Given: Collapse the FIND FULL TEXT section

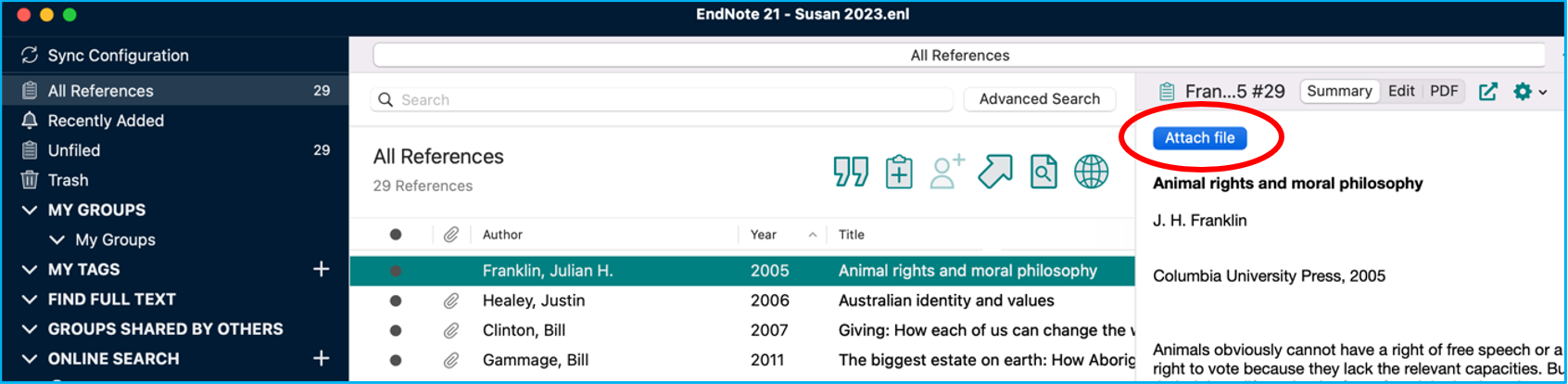Looking at the screenshot, I should pos(30,299).
